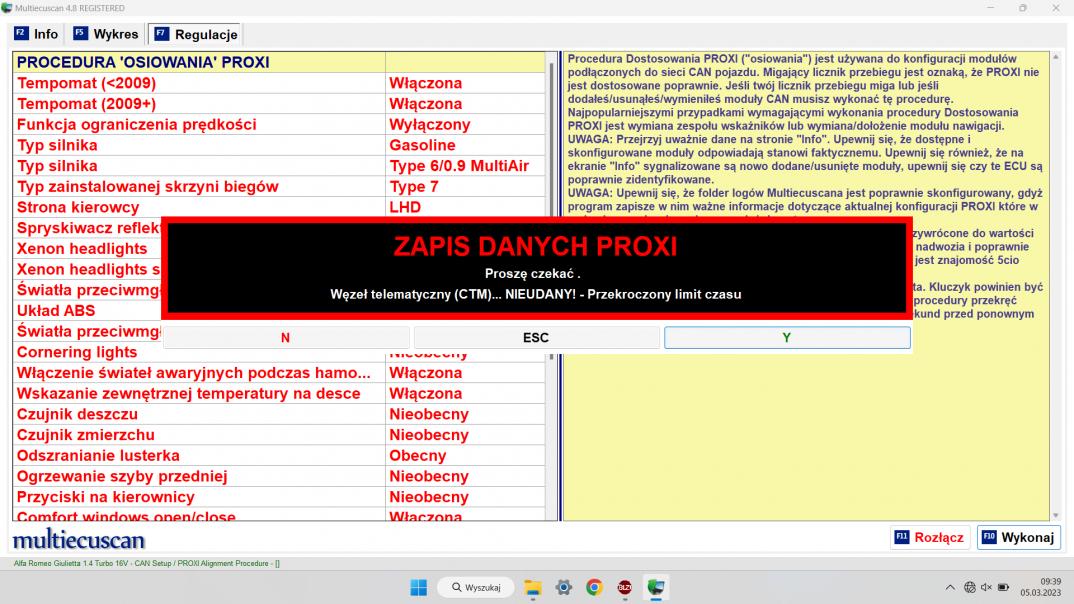Click the ZAPIS DANYCH PROXI heading

click(536, 247)
